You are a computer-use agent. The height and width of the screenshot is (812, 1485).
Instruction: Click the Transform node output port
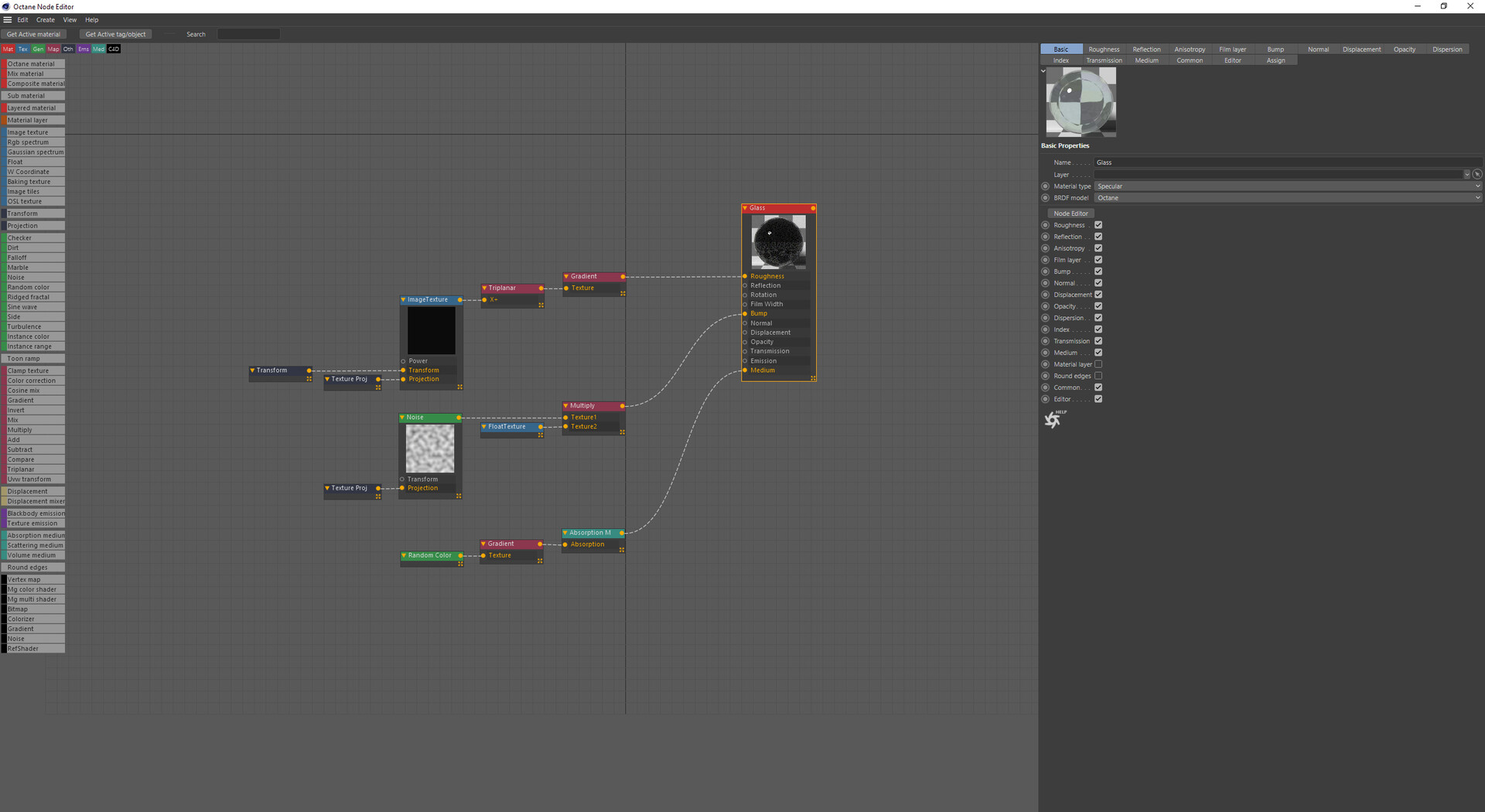point(309,370)
